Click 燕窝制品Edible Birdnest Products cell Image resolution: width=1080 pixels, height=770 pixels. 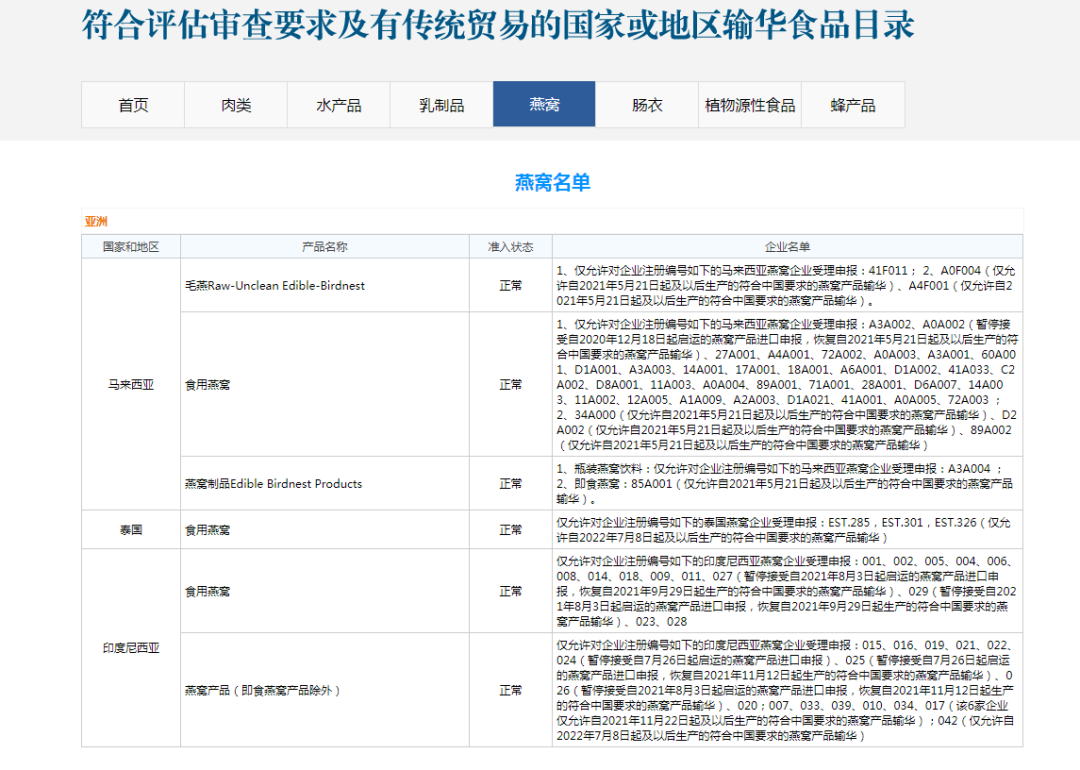pyautogui.click(x=273, y=484)
